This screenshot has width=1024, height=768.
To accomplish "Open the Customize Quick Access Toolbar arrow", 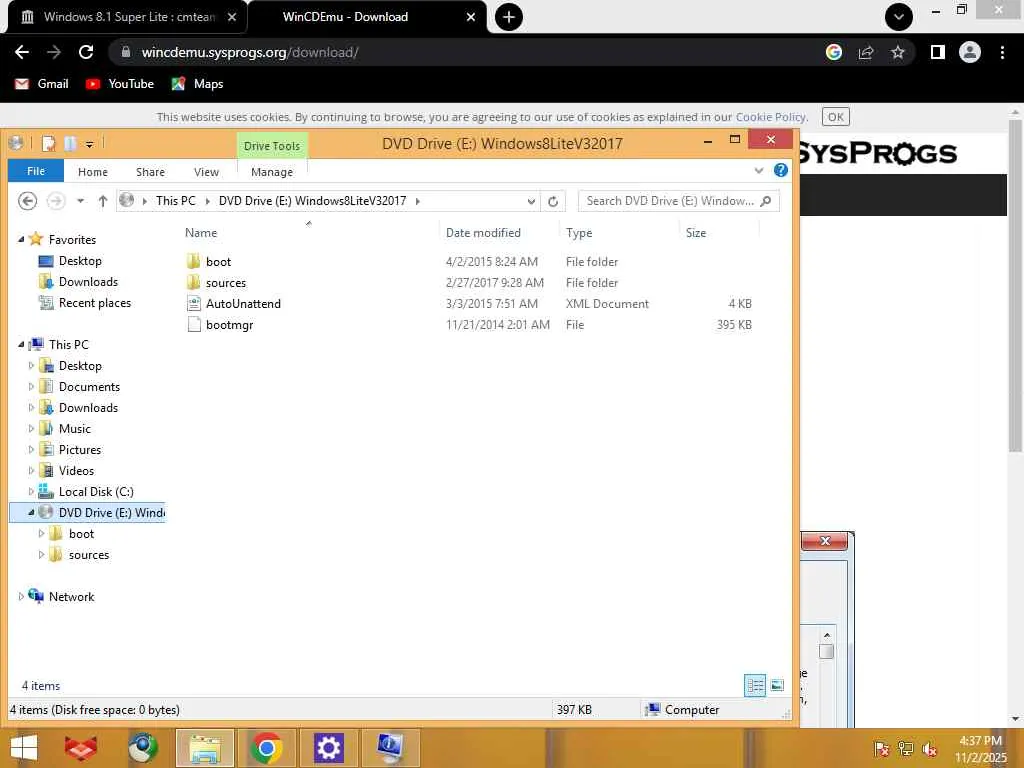I will 89,144.
